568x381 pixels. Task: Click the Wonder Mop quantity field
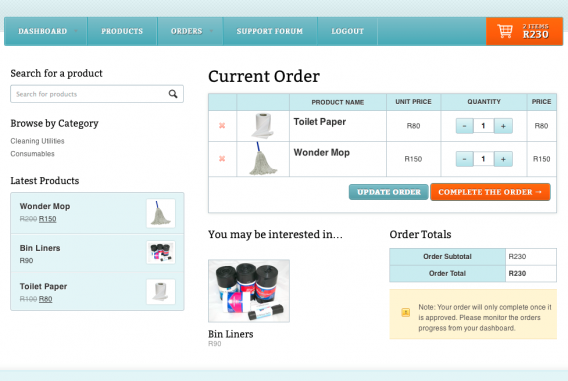484,159
